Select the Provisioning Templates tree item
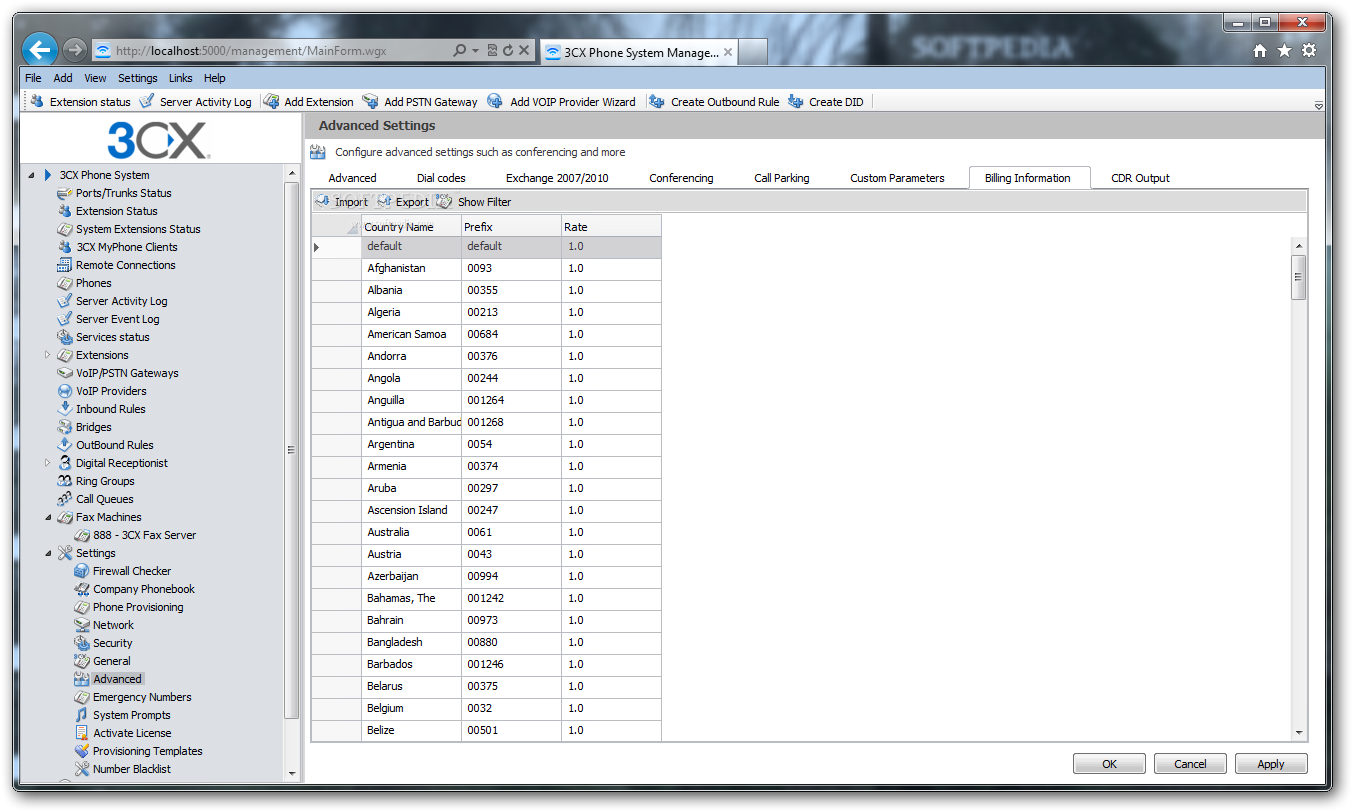 147,751
